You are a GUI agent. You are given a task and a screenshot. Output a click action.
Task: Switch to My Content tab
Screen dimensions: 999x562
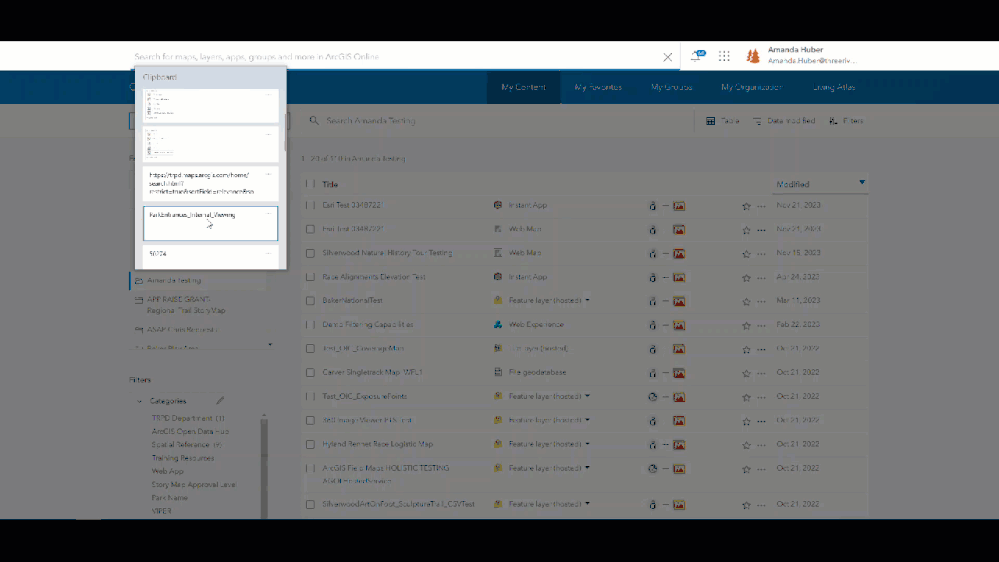[523, 87]
